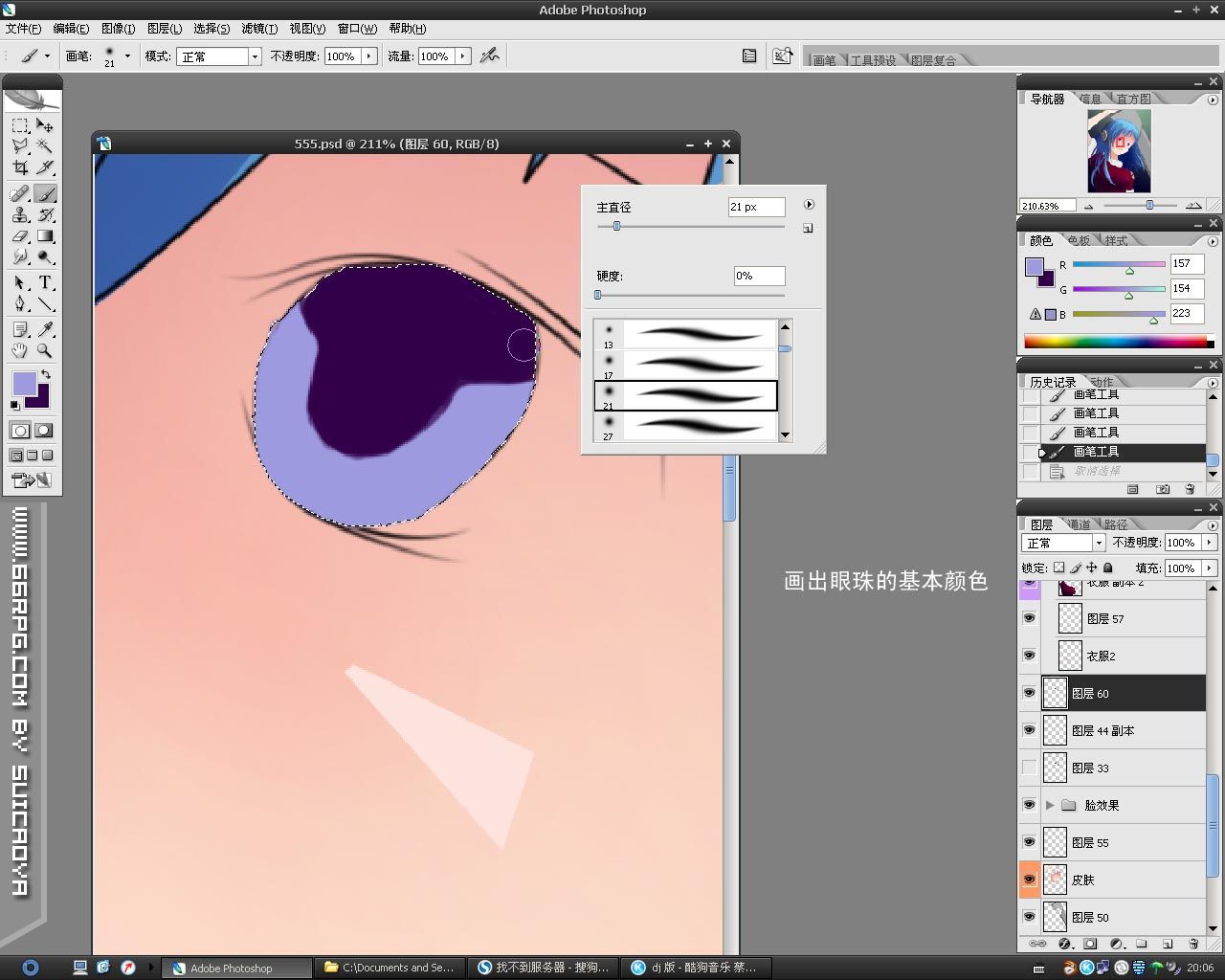Toggle visibility of 衣服2 layer
The image size is (1225, 980).
pos(1029,656)
